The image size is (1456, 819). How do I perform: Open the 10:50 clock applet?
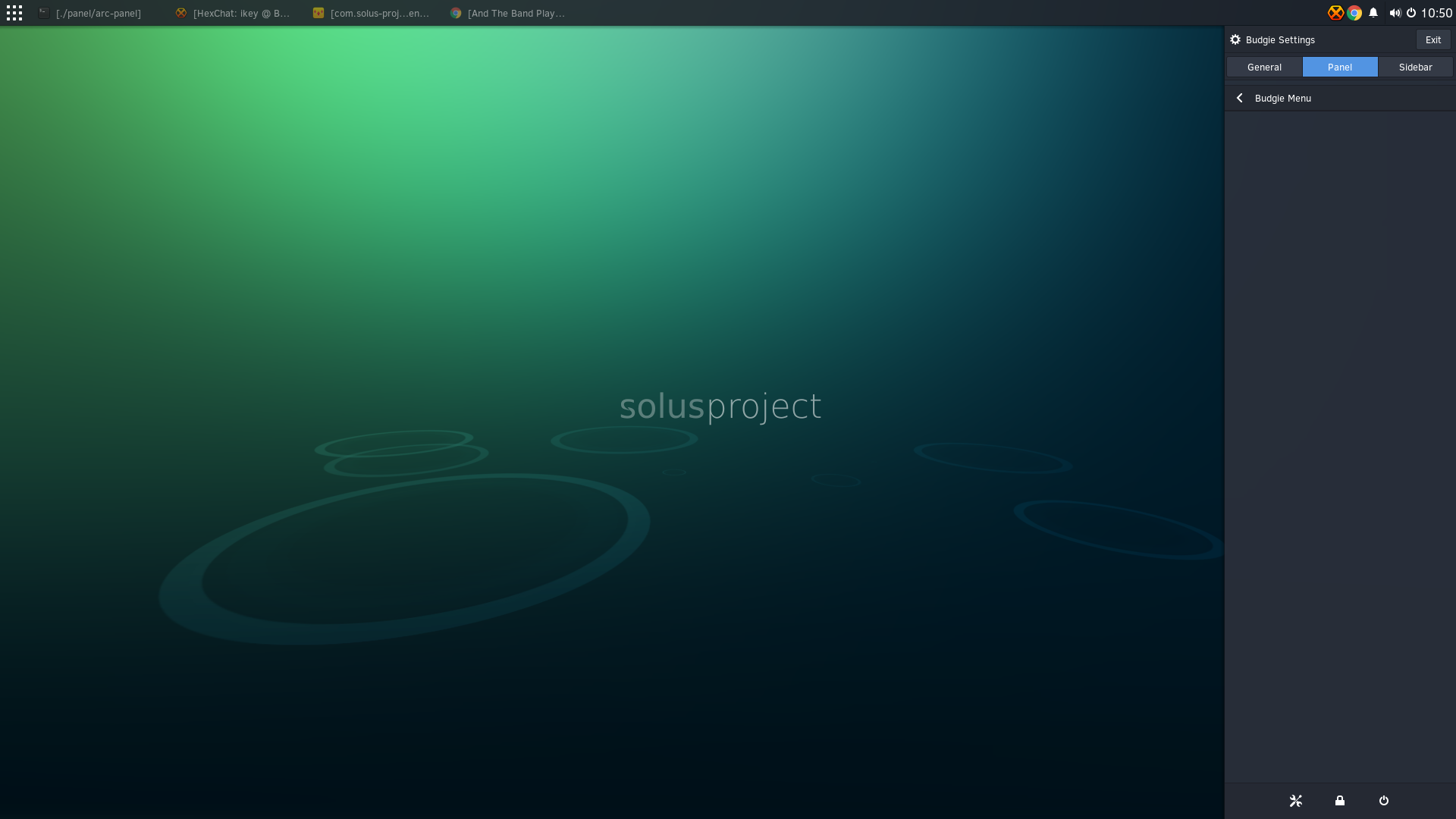point(1436,13)
